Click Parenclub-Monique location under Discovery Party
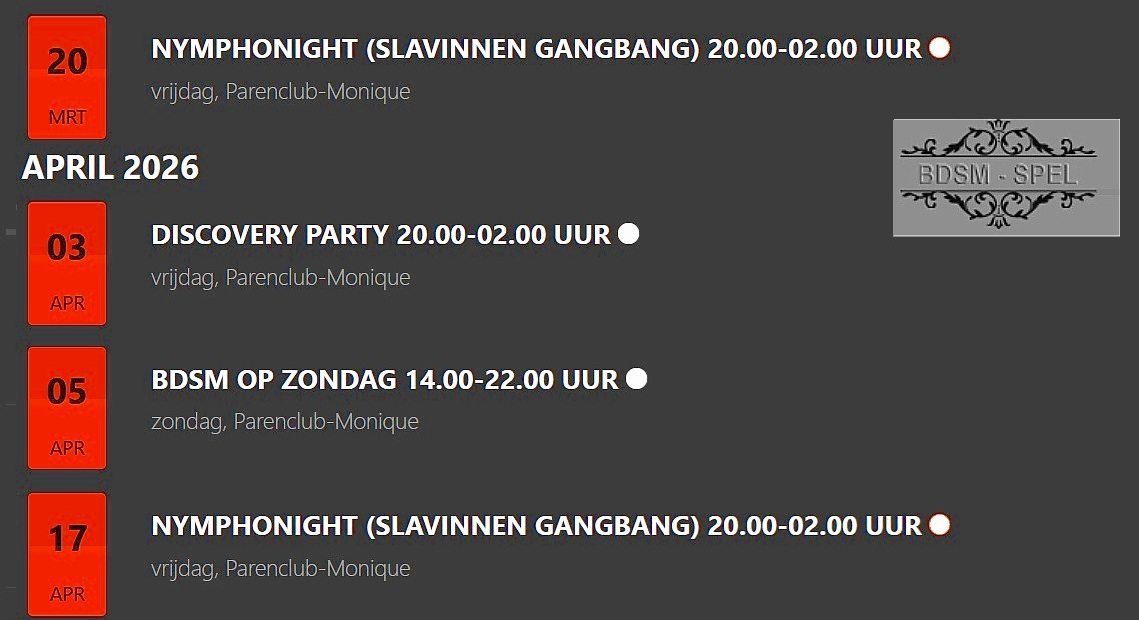This screenshot has width=1139, height=620. (x=318, y=277)
